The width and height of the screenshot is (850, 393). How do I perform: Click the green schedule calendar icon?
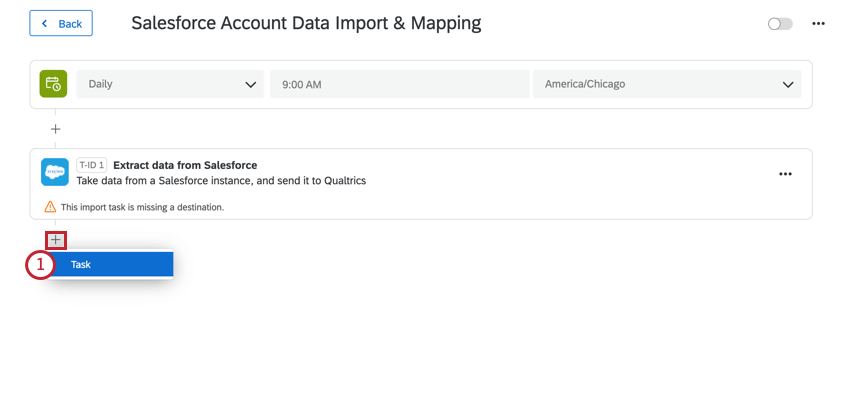(x=53, y=84)
